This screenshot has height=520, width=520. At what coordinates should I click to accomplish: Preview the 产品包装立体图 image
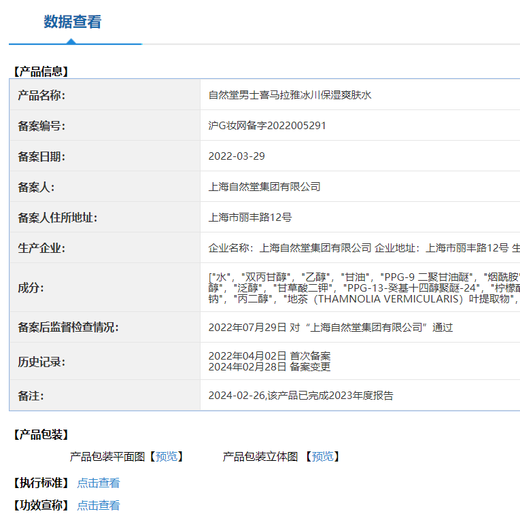coord(323,456)
